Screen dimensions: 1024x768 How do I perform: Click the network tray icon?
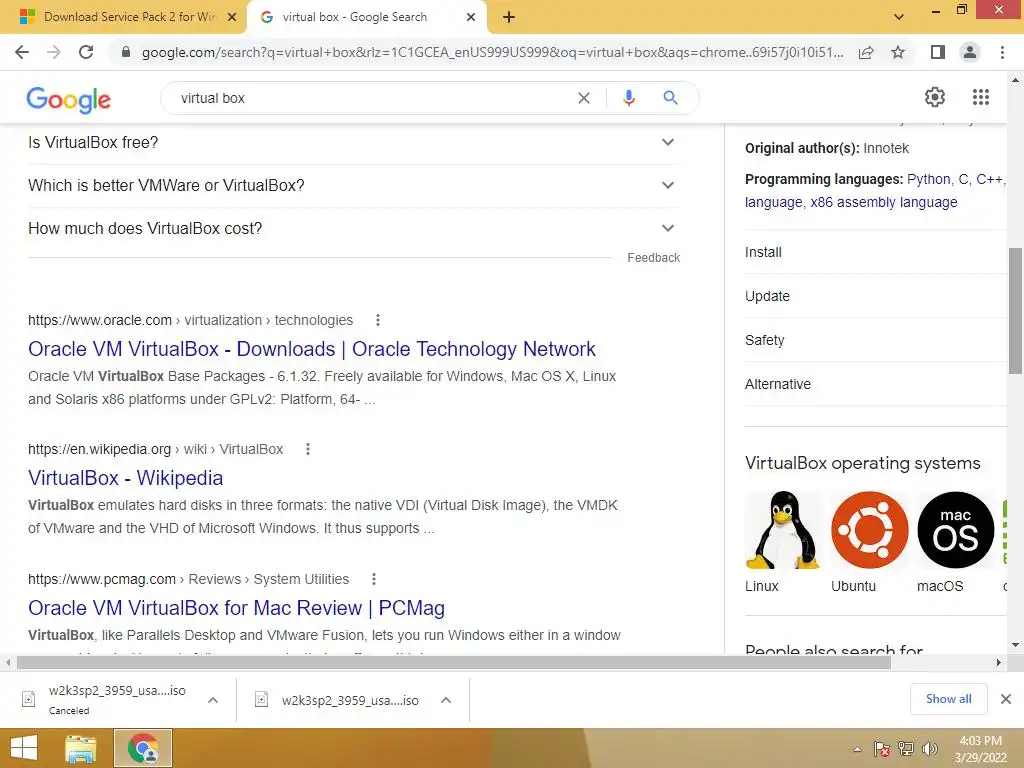pyautogui.click(x=906, y=749)
